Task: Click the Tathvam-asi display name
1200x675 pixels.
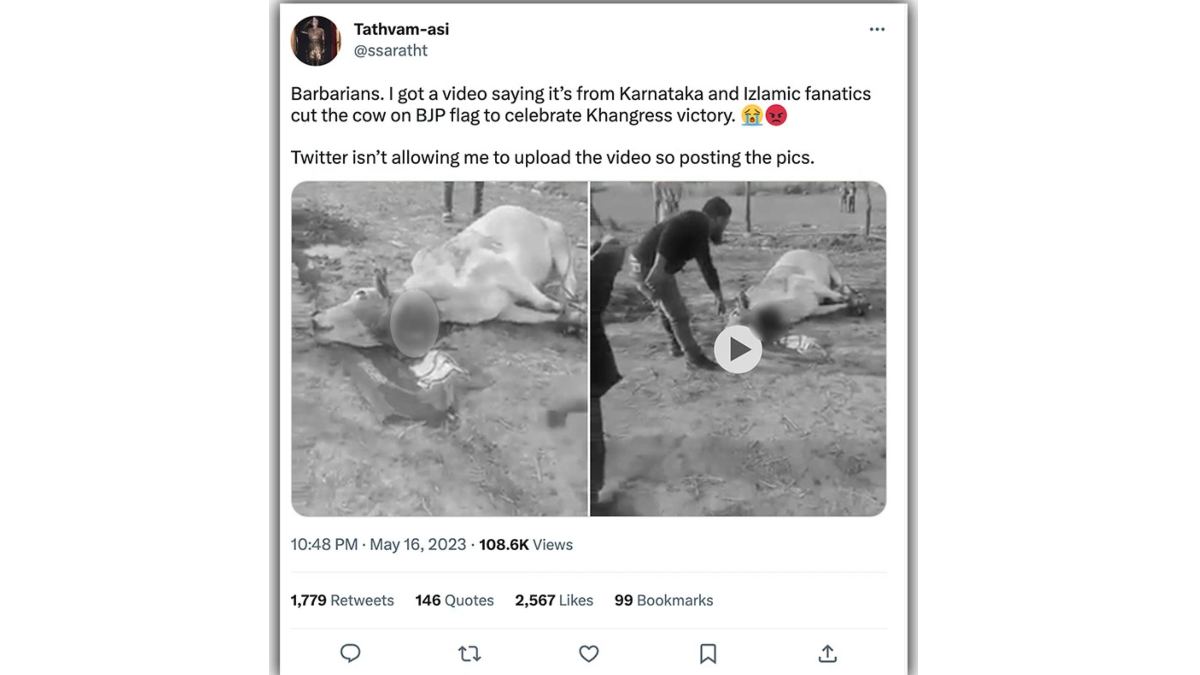Action: (x=401, y=28)
